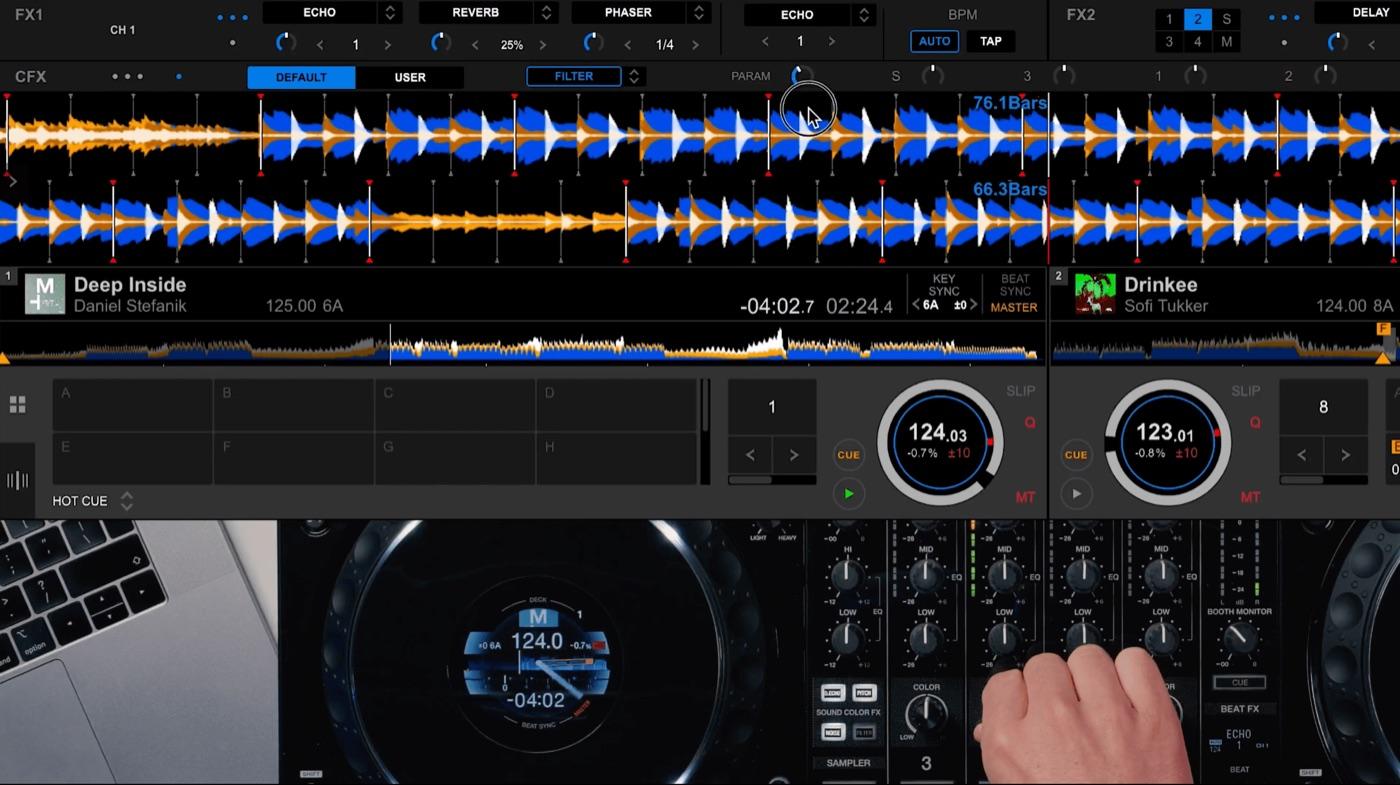The height and width of the screenshot is (785, 1400).
Task: Decrease REVERB 25% value left arrow
Action: tap(476, 45)
